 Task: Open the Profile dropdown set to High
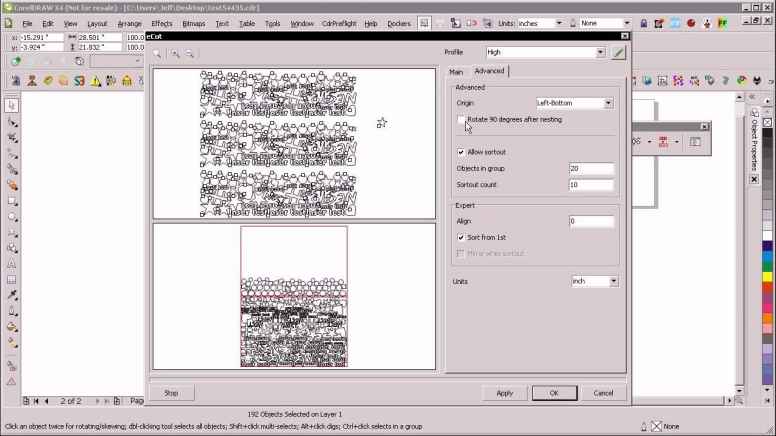(544, 52)
